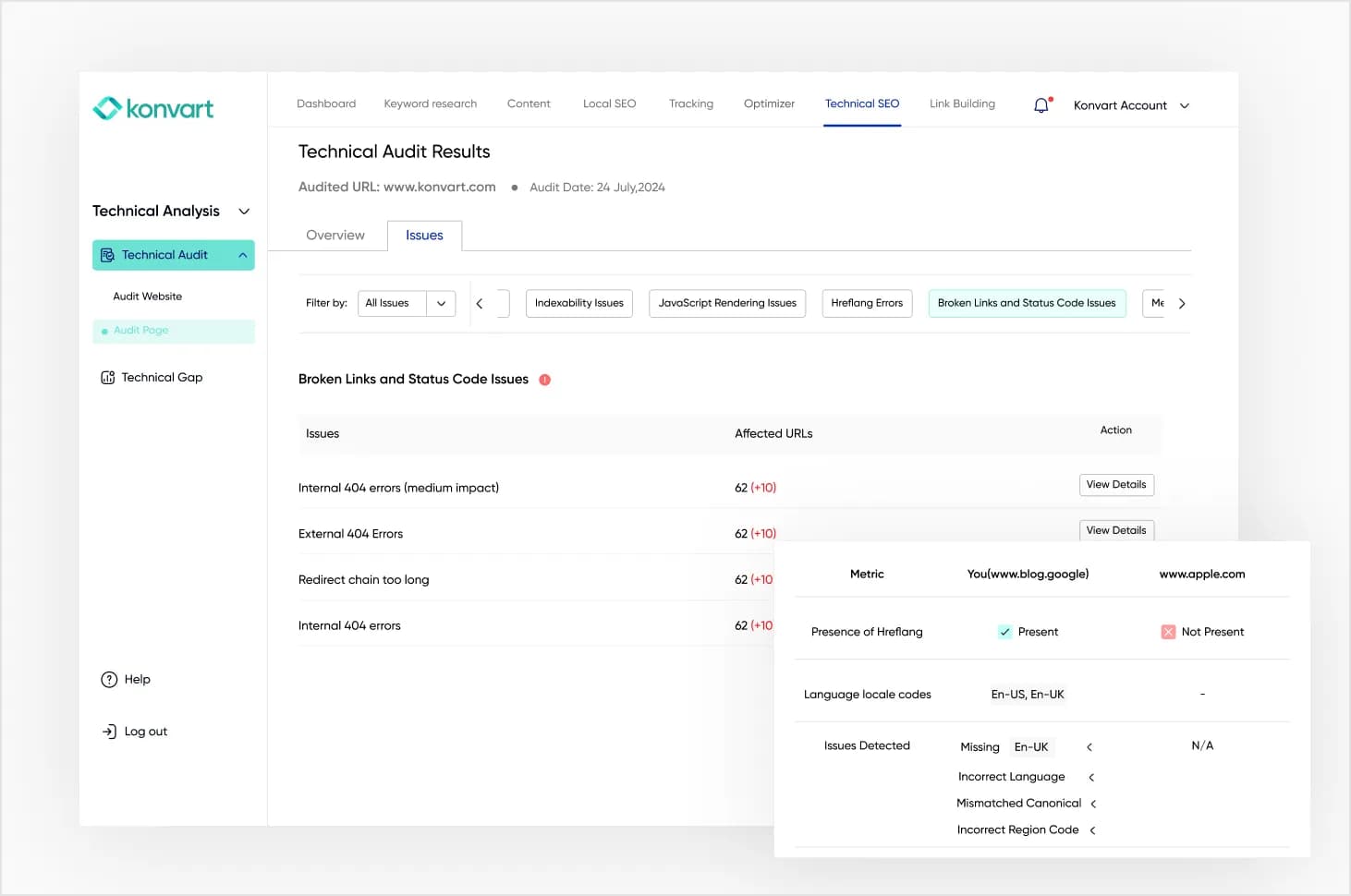Viewport: 1351px width, 896px height.
Task: Select Audit Page in sidebar
Action: (x=174, y=331)
